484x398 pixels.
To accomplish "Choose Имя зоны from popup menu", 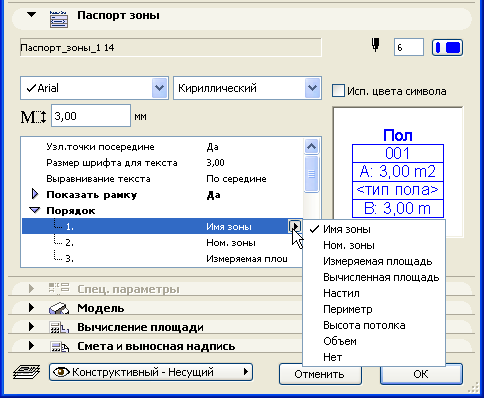I will 374,229.
